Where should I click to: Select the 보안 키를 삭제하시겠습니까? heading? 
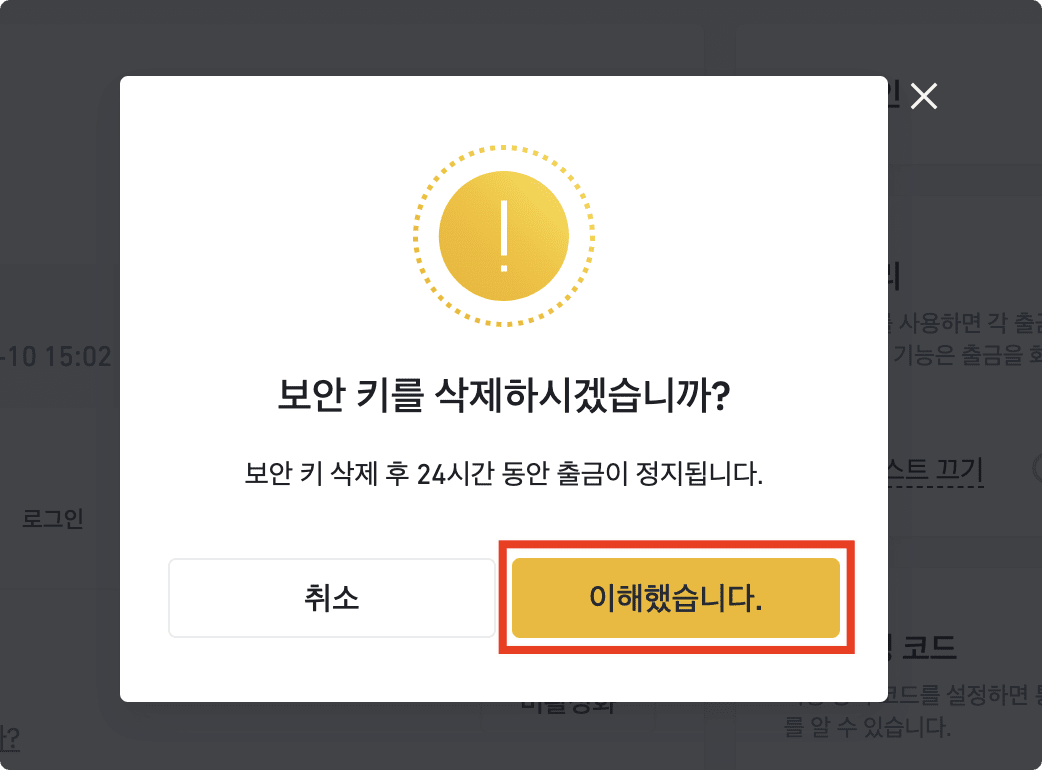coord(504,395)
